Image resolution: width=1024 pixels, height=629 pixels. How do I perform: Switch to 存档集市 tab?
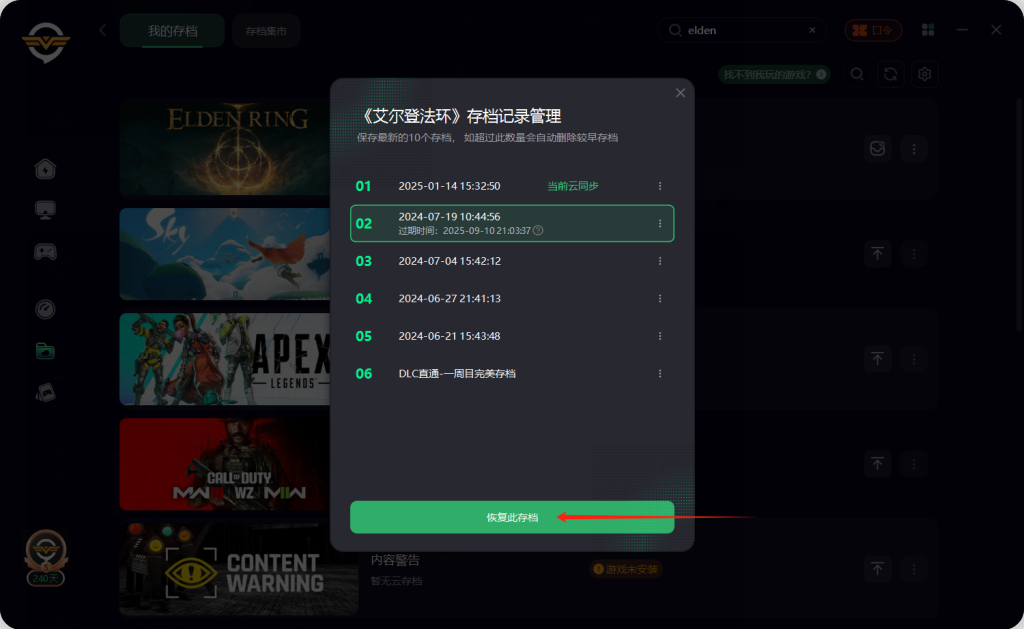[x=266, y=31]
